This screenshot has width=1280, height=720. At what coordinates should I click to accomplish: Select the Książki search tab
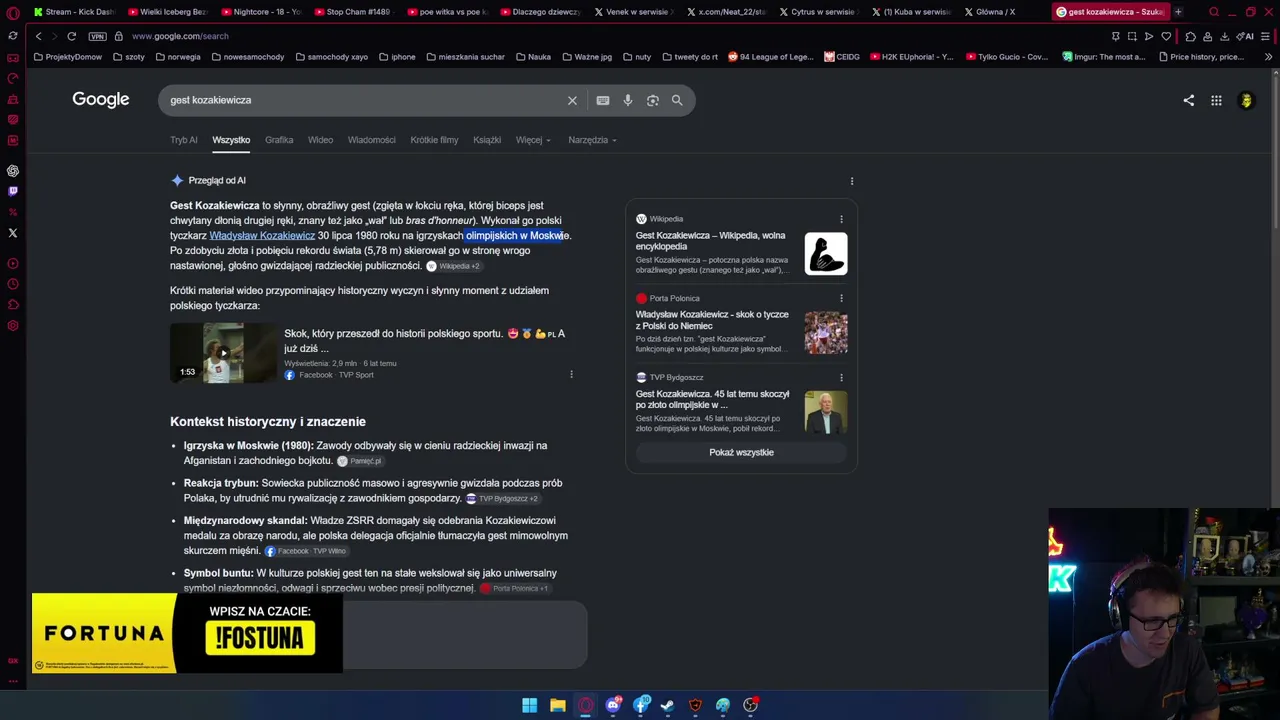pos(487,140)
